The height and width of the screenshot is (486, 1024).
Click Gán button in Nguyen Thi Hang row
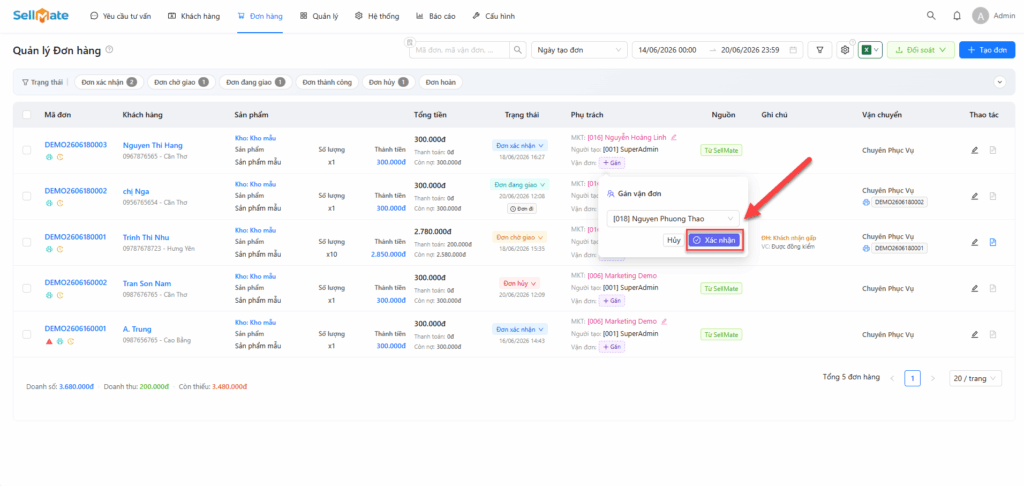(x=612, y=163)
